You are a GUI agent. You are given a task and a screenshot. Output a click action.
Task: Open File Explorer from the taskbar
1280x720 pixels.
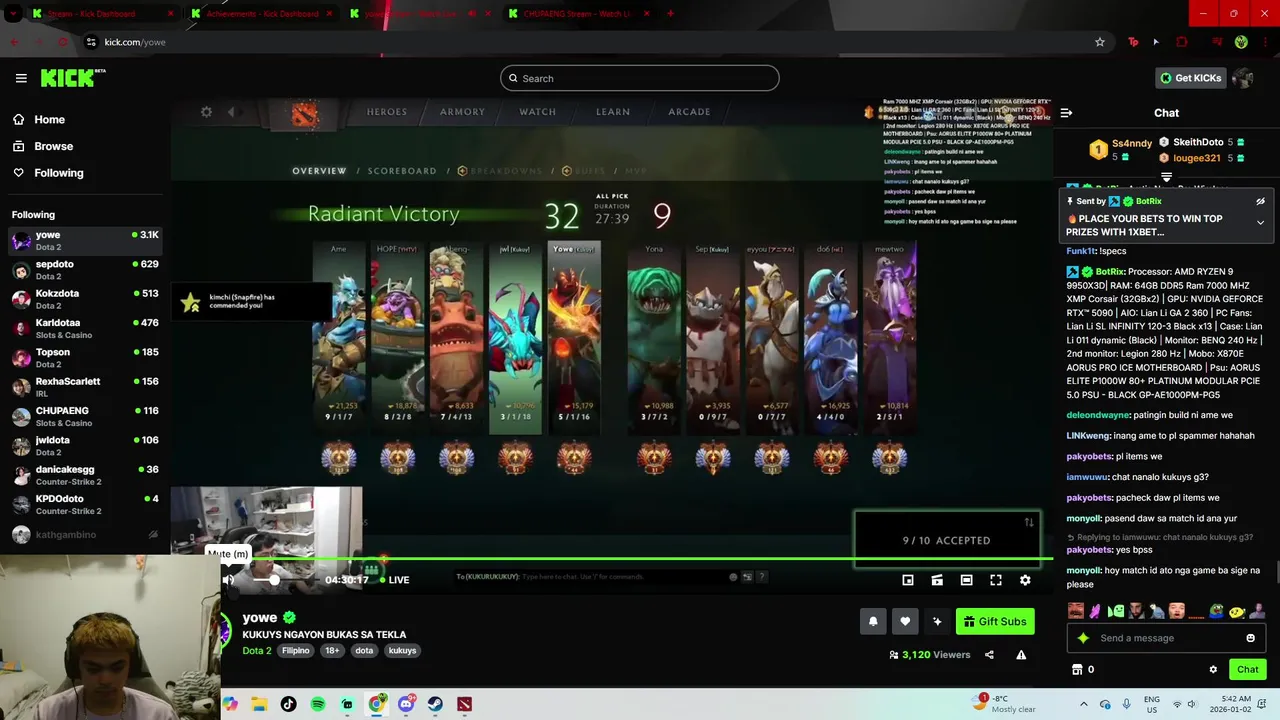pos(259,704)
